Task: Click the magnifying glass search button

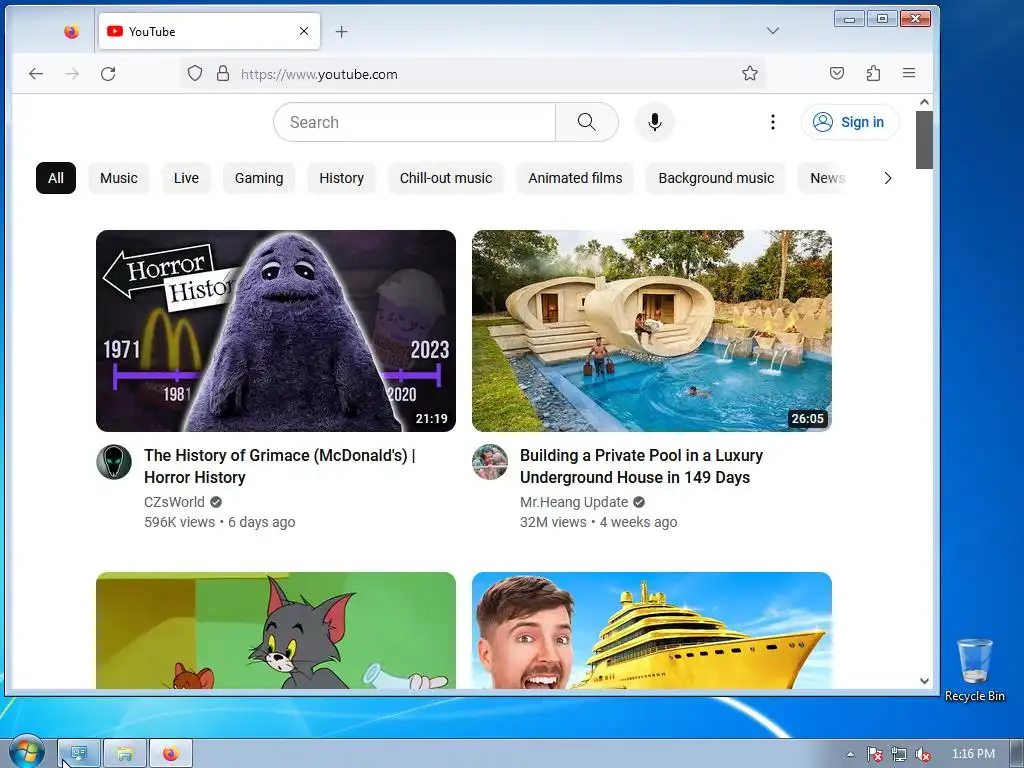Action: 586,122
